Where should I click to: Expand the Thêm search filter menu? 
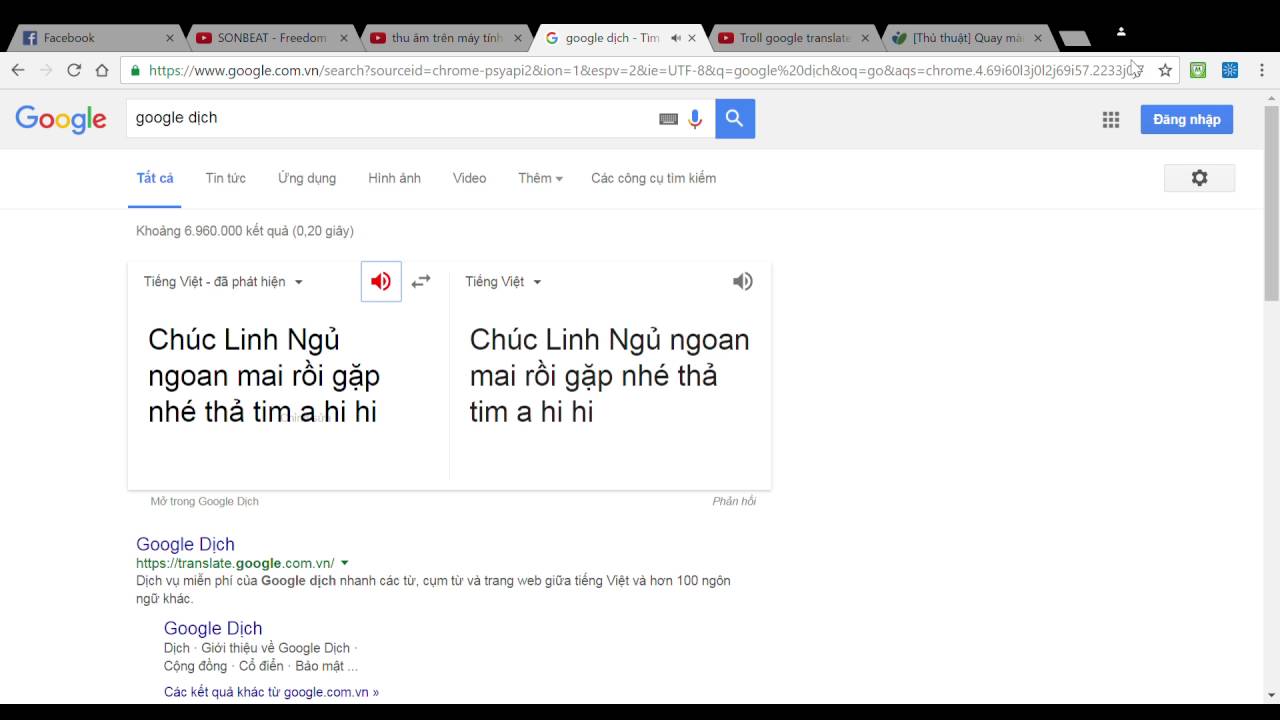540,178
